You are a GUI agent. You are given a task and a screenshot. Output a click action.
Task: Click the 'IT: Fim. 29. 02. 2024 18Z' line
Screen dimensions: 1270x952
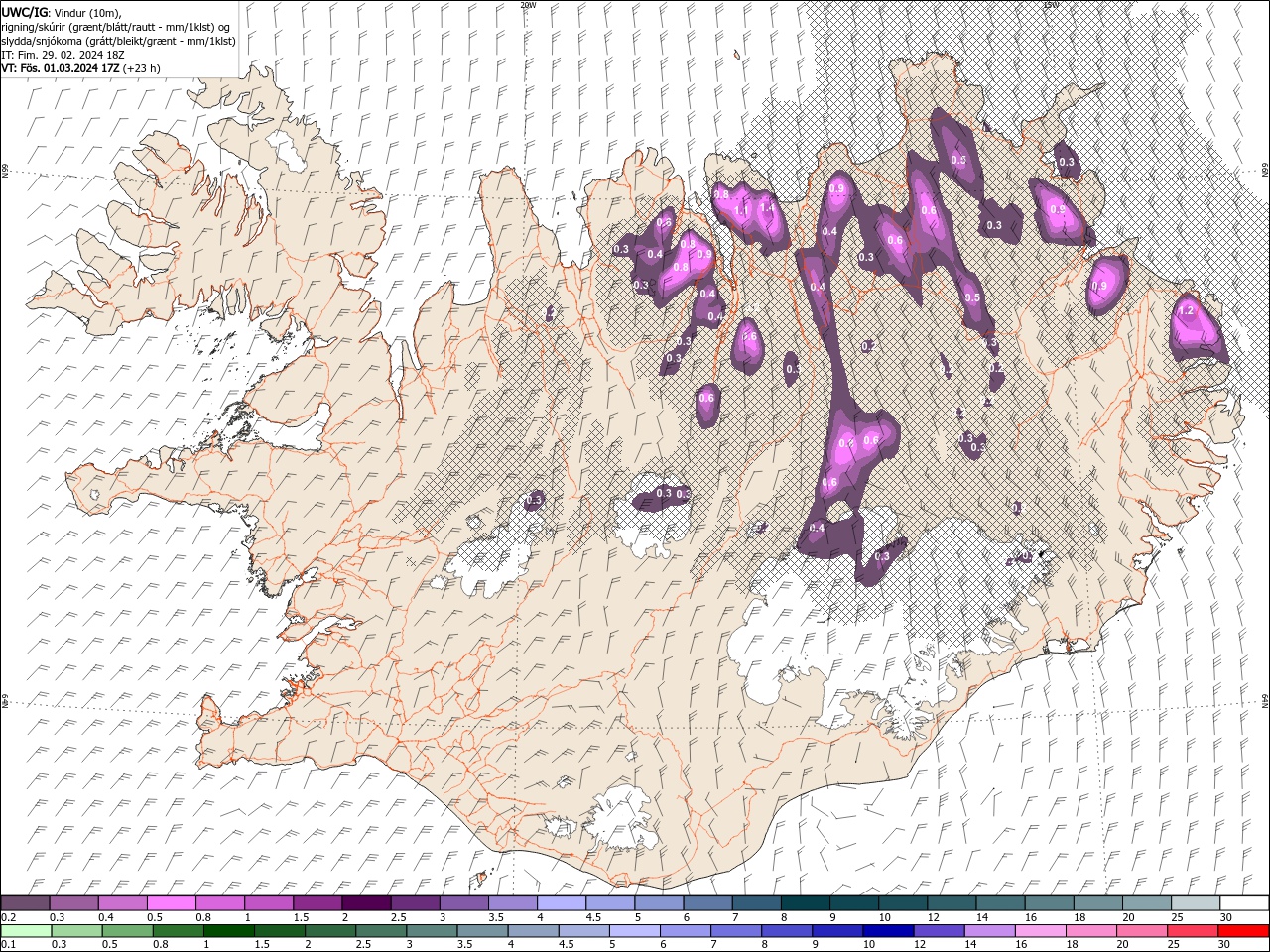[63, 55]
